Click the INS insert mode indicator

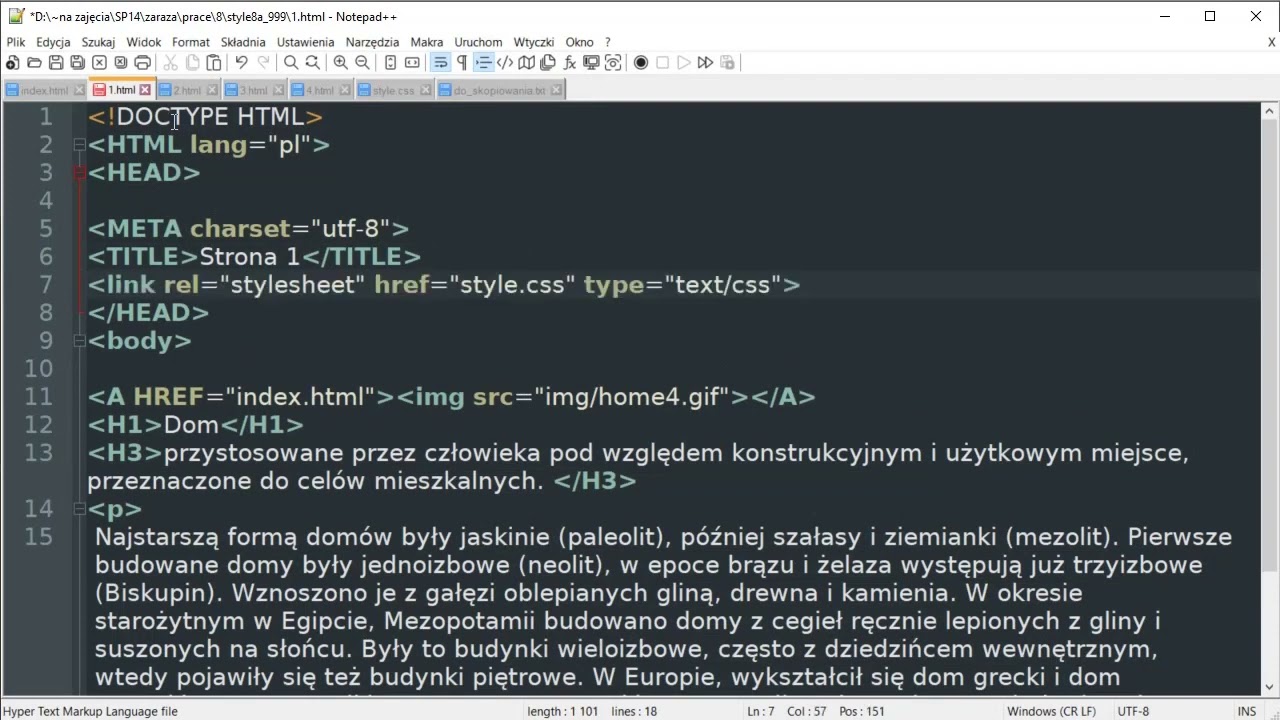pos(1246,711)
